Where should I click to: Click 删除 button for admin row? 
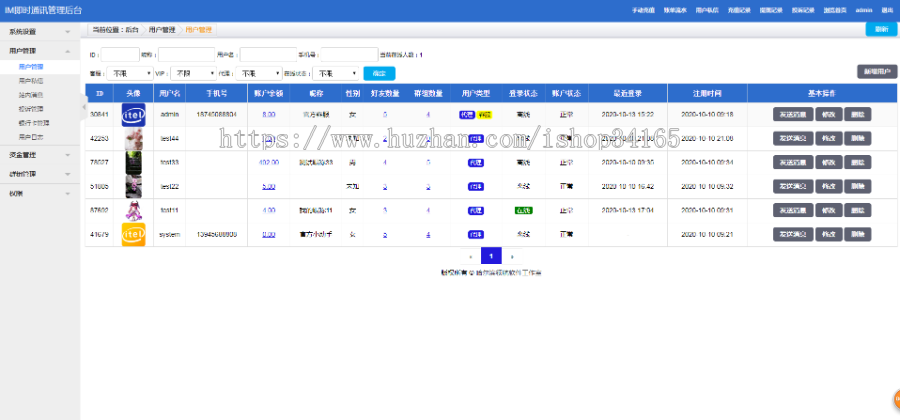[x=857, y=114]
